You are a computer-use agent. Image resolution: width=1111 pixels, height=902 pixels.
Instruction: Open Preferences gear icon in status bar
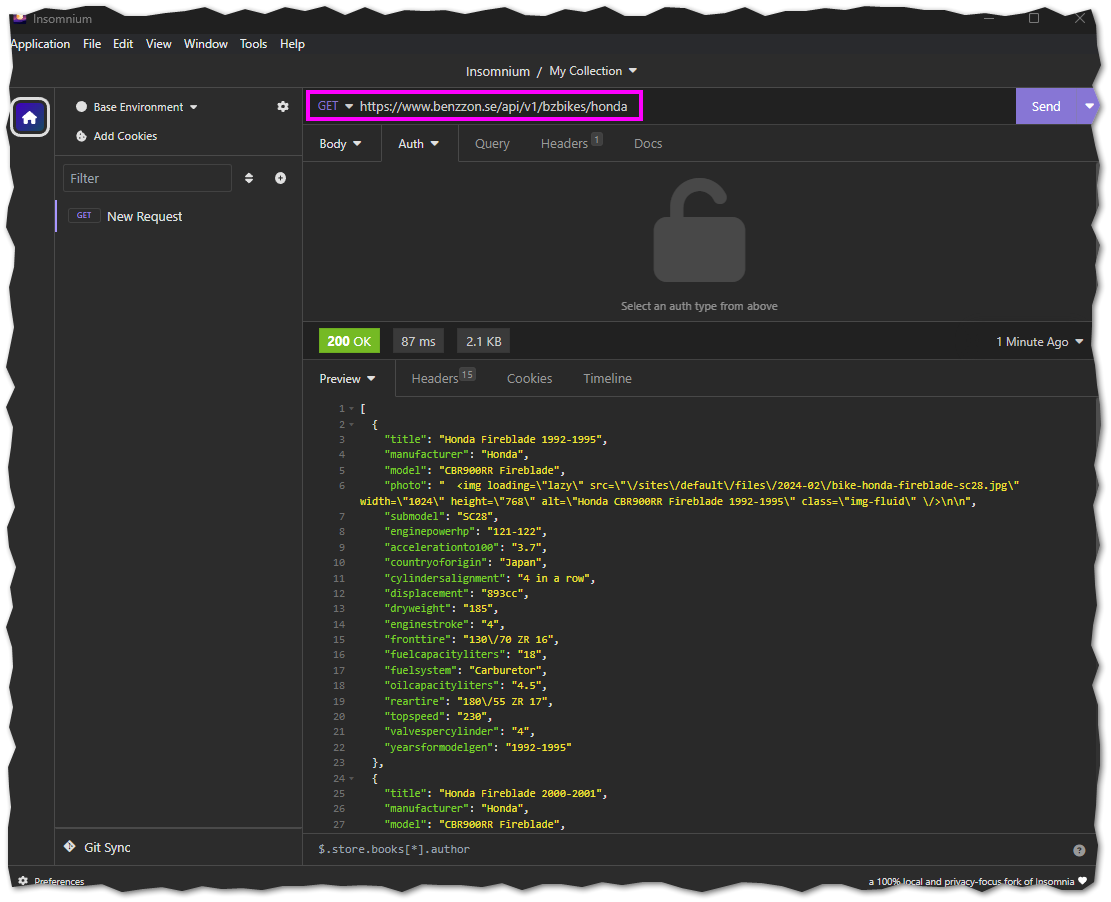point(23,881)
